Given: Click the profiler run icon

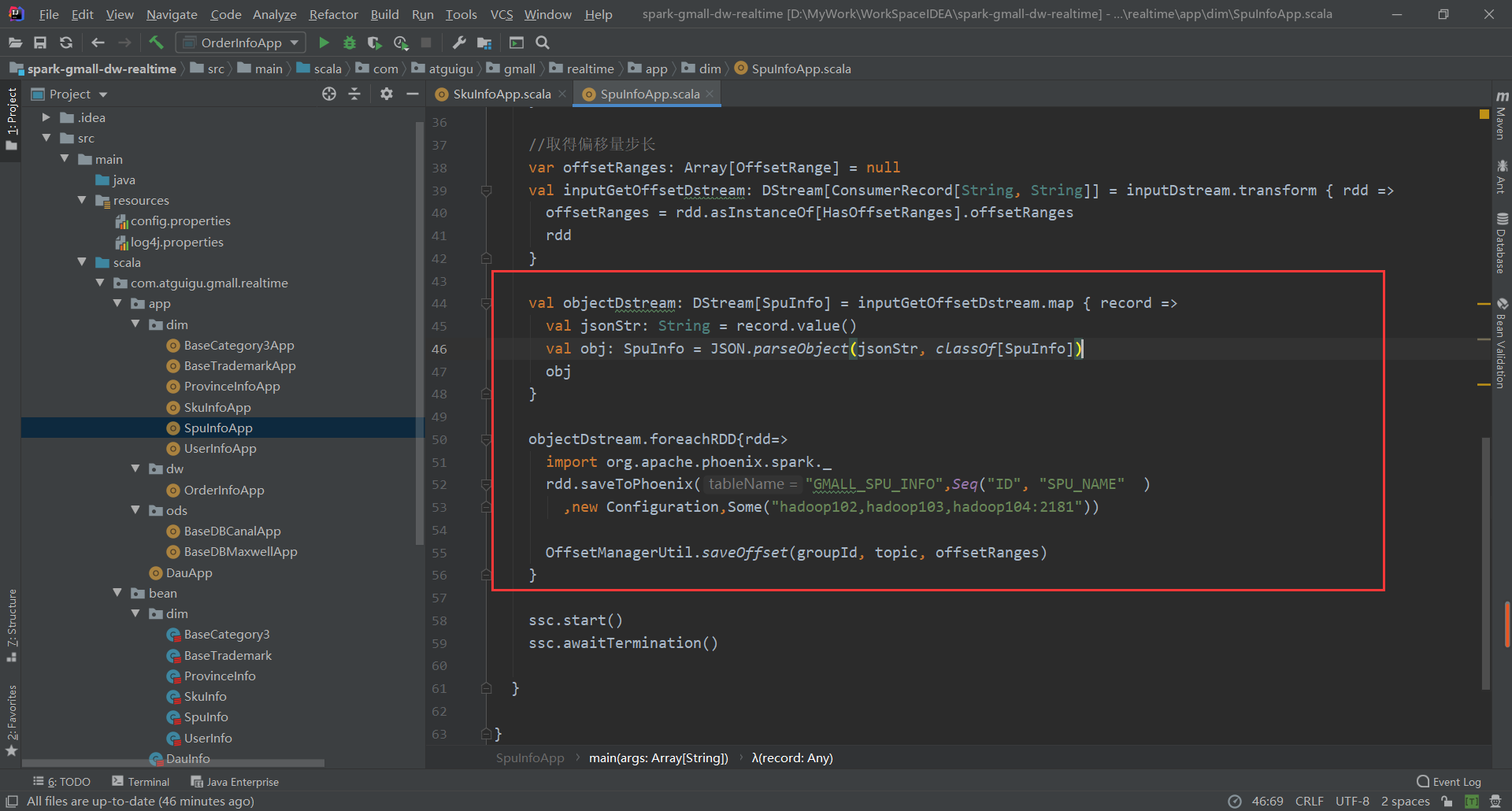Looking at the screenshot, I should coord(401,43).
